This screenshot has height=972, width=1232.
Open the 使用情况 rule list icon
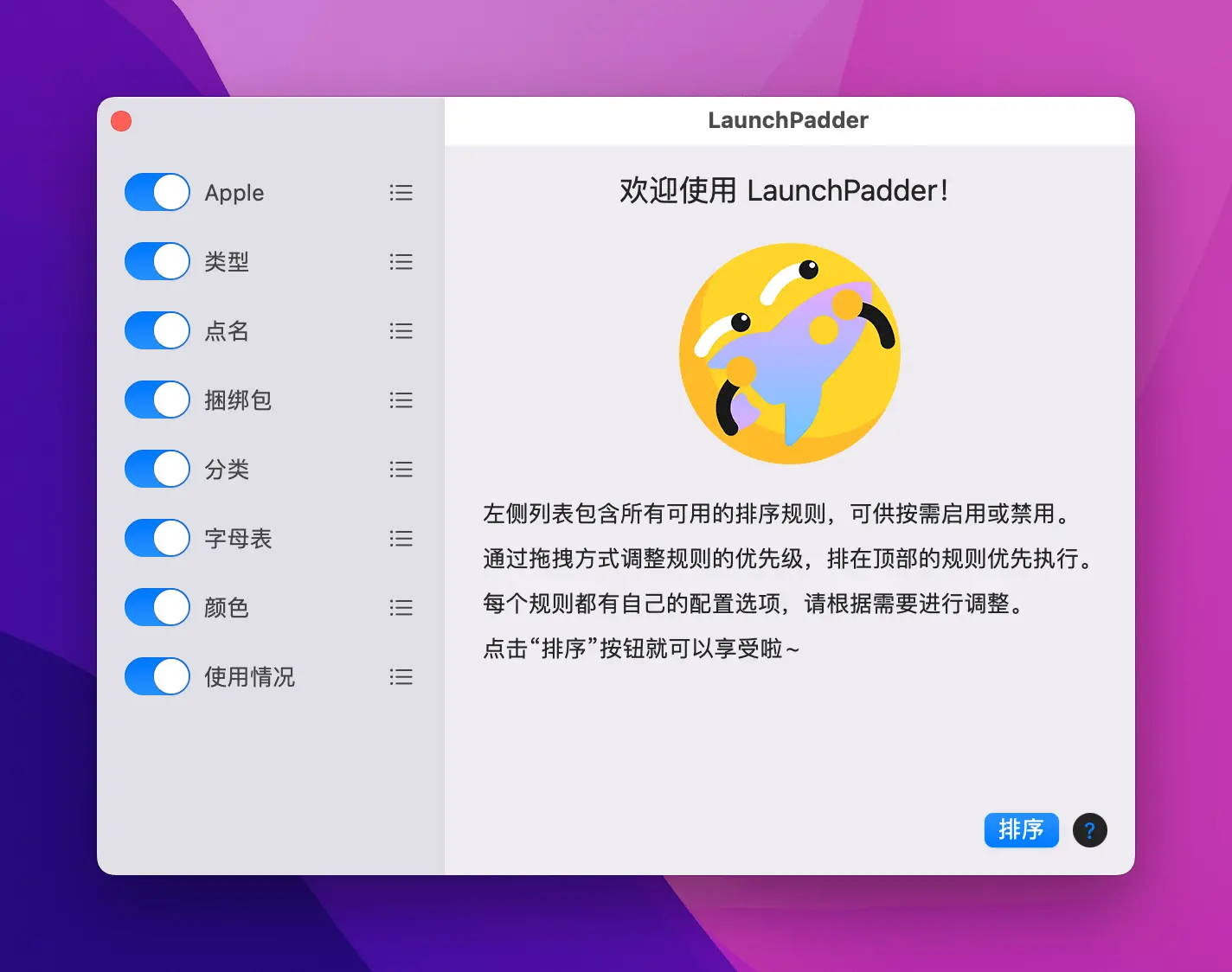pos(401,677)
